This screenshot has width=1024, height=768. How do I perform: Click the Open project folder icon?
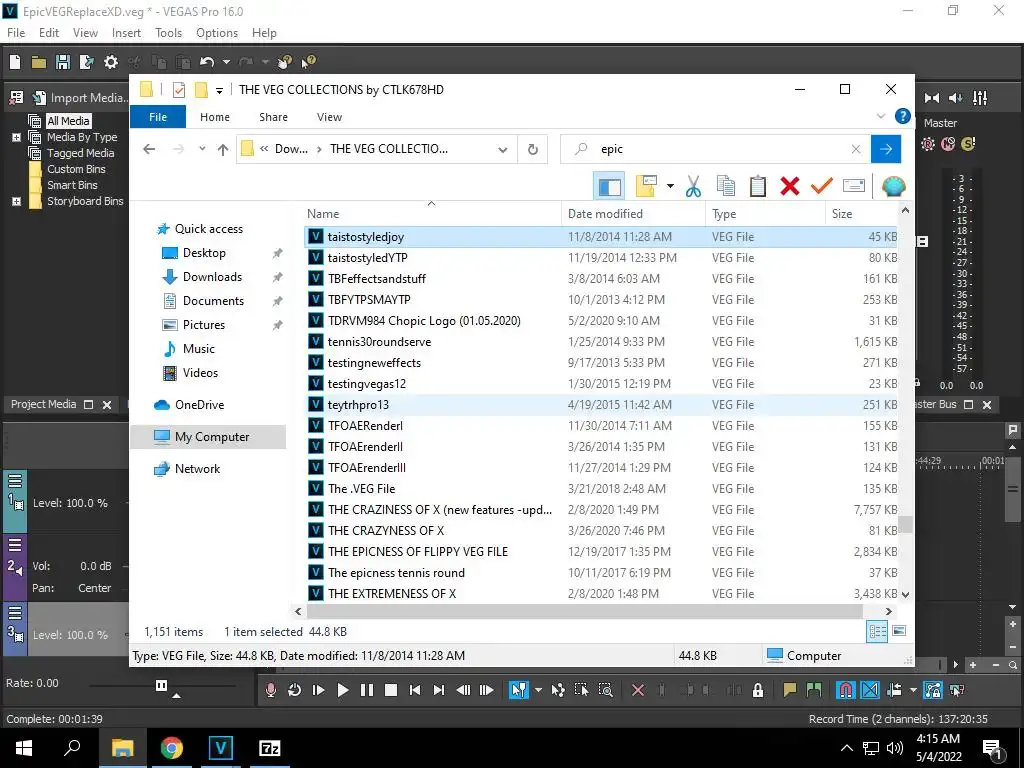click(39, 62)
